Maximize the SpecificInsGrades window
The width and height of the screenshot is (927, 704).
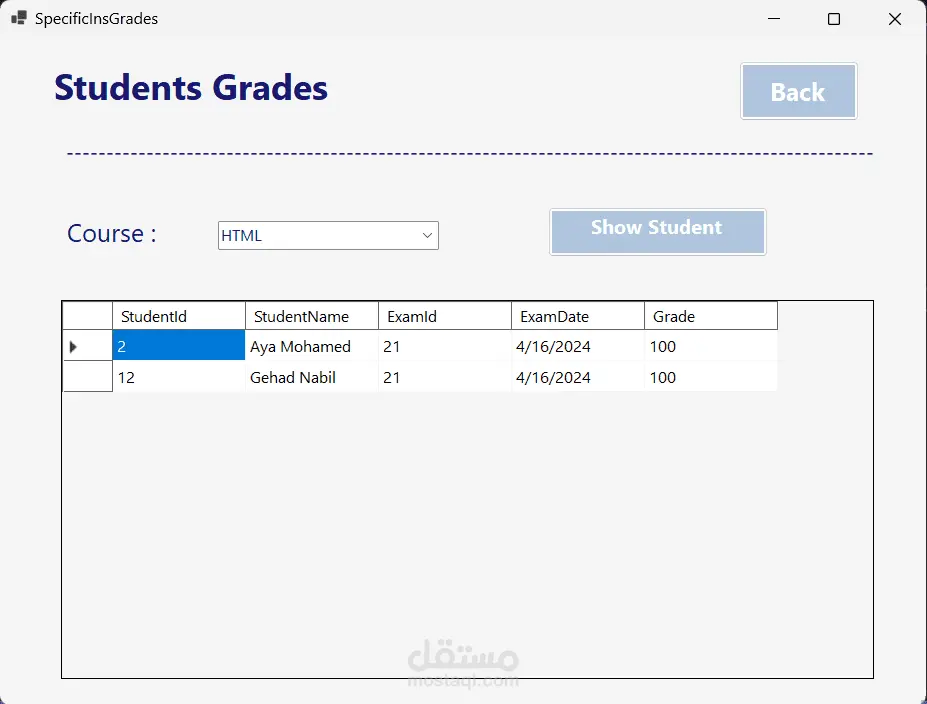pyautogui.click(x=834, y=19)
